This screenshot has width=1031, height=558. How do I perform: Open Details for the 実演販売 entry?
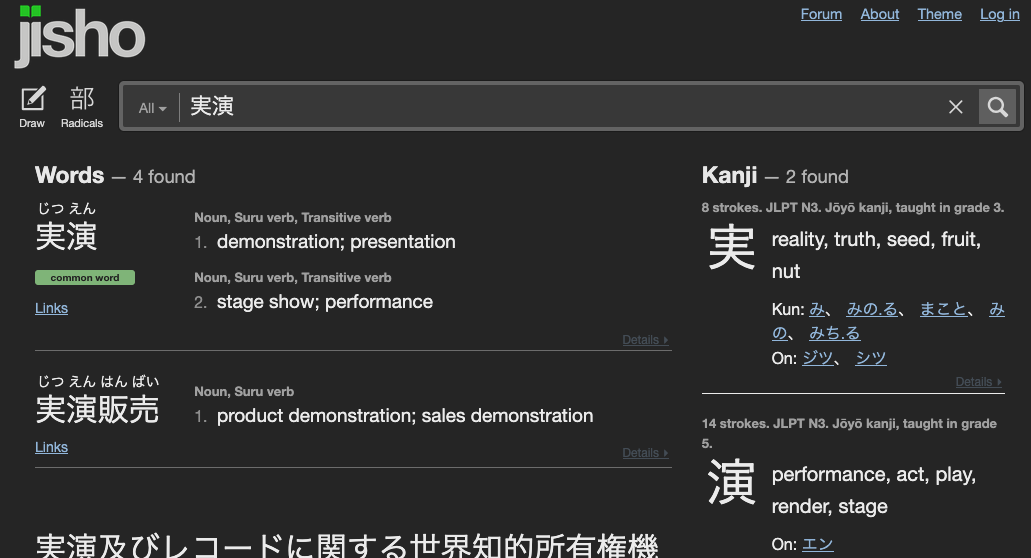pyautogui.click(x=644, y=453)
